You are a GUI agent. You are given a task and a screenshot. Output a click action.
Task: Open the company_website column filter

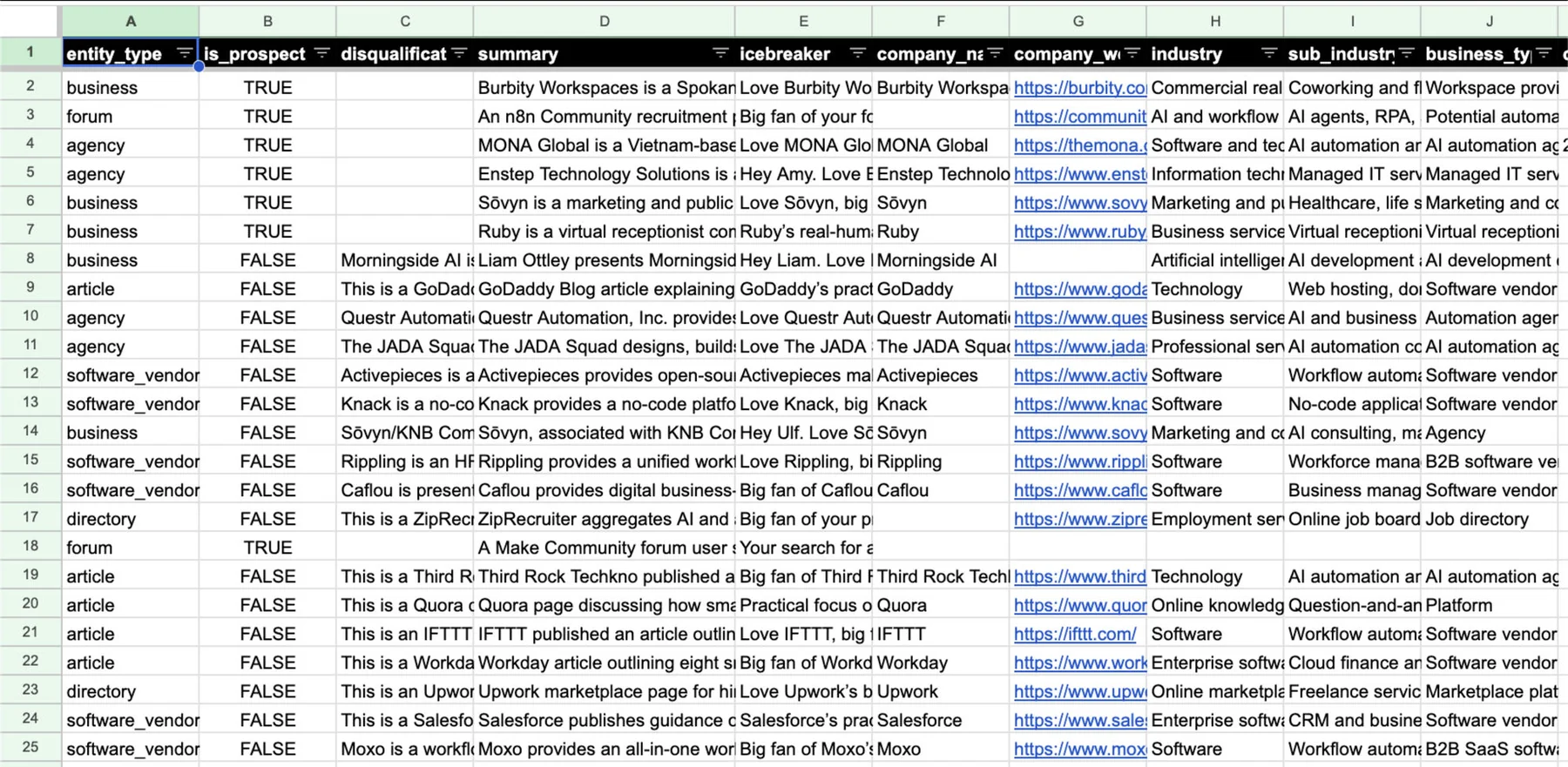(x=1132, y=53)
